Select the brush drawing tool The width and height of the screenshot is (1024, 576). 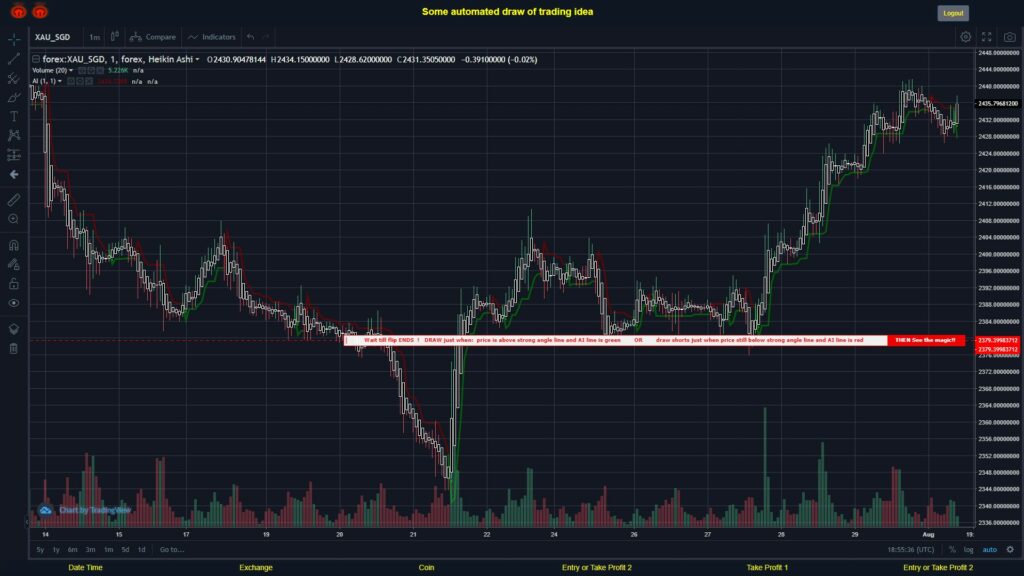(14, 97)
